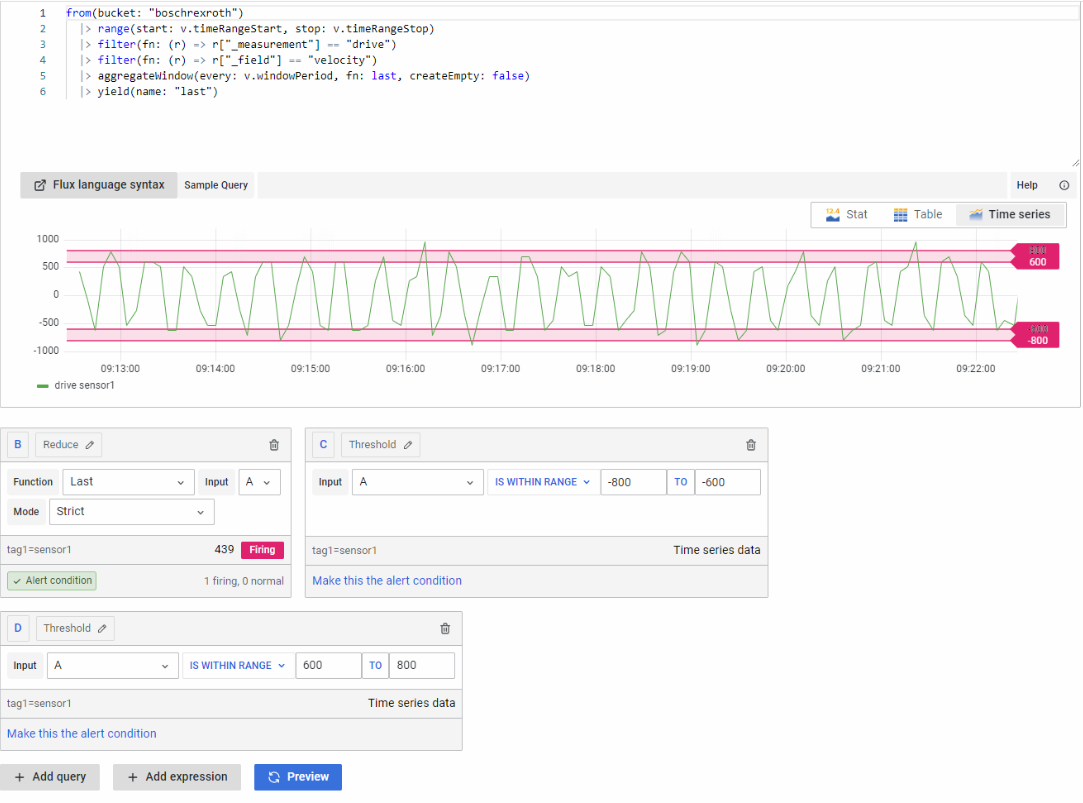Select Time series visualization
This screenshot has width=1083, height=803.
pyautogui.click(x=1010, y=214)
